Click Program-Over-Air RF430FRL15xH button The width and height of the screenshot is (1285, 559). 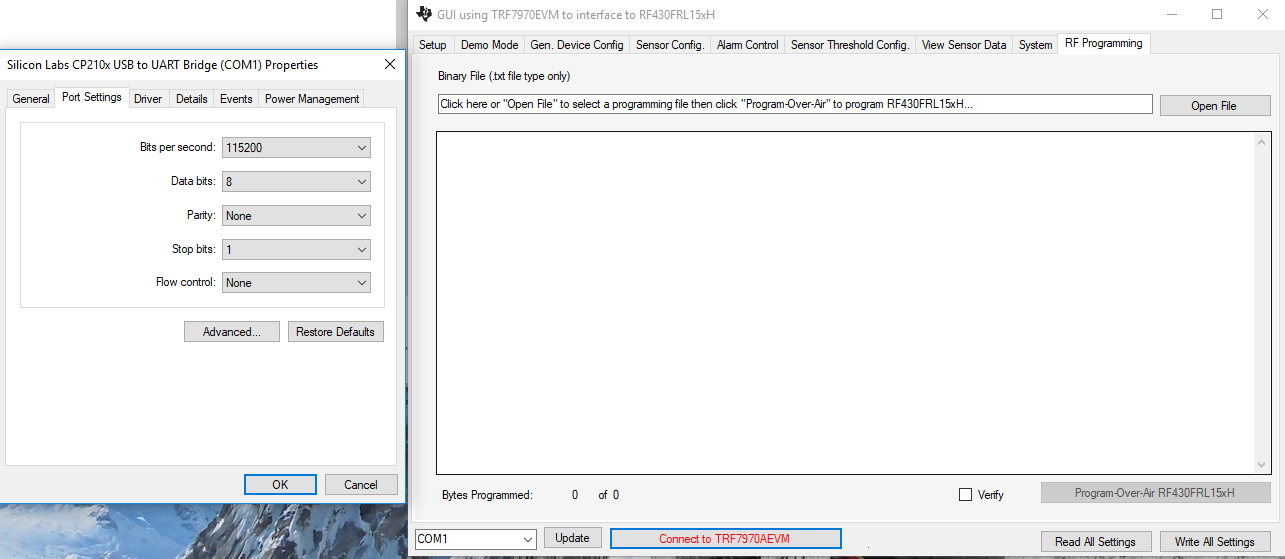click(x=1155, y=493)
